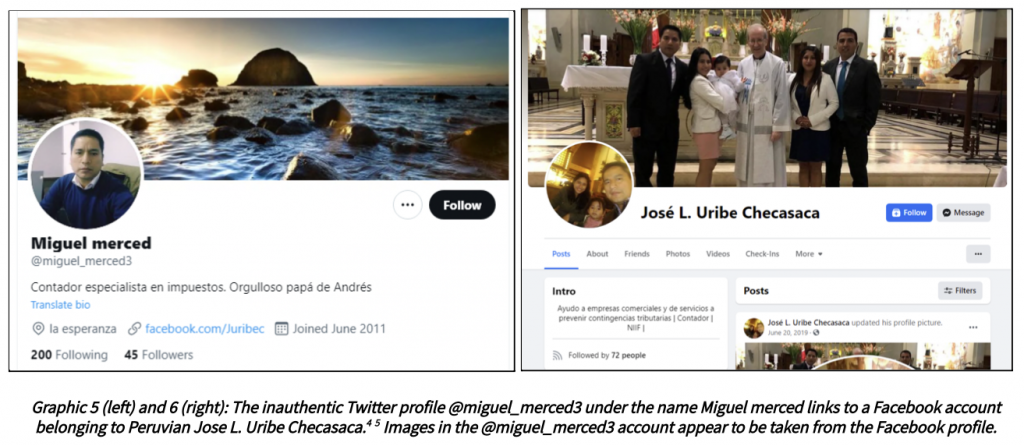This screenshot has width=1024, height=446.
Task: Click Translate bio link
Action: pyautogui.click(x=60, y=305)
